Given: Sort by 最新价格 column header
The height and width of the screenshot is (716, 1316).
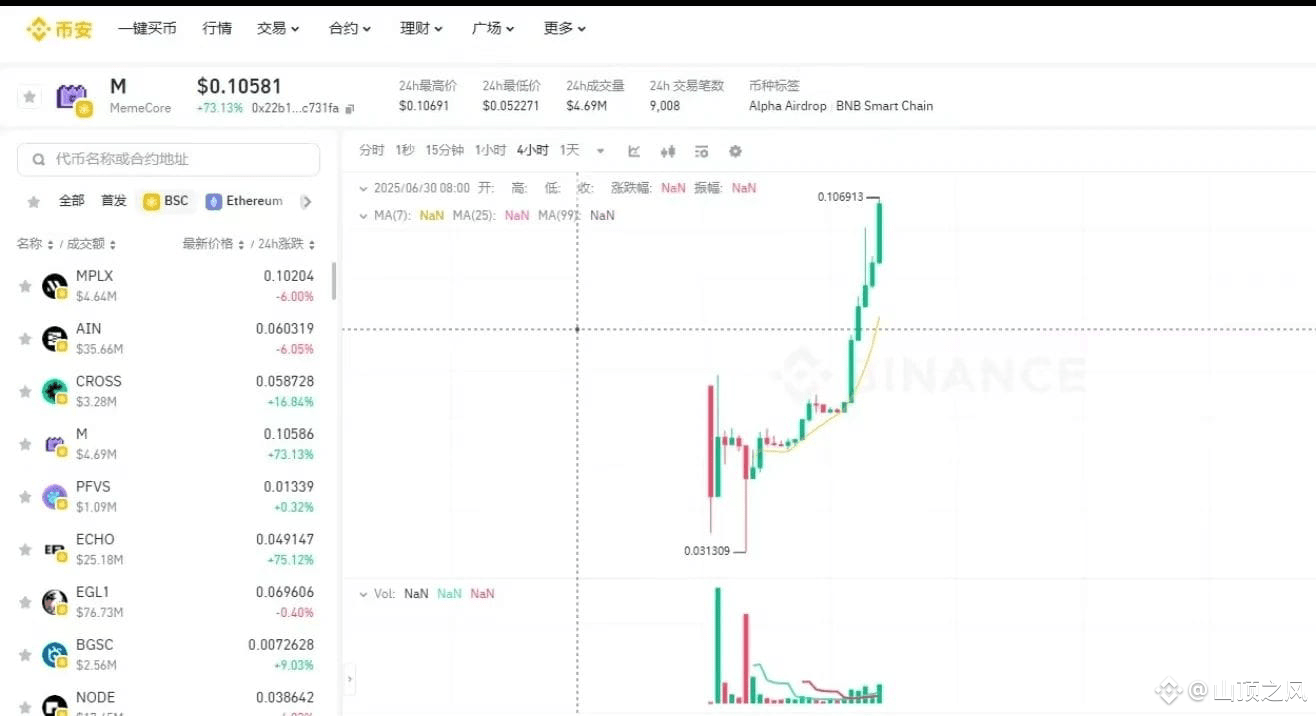Looking at the screenshot, I should click(x=213, y=244).
